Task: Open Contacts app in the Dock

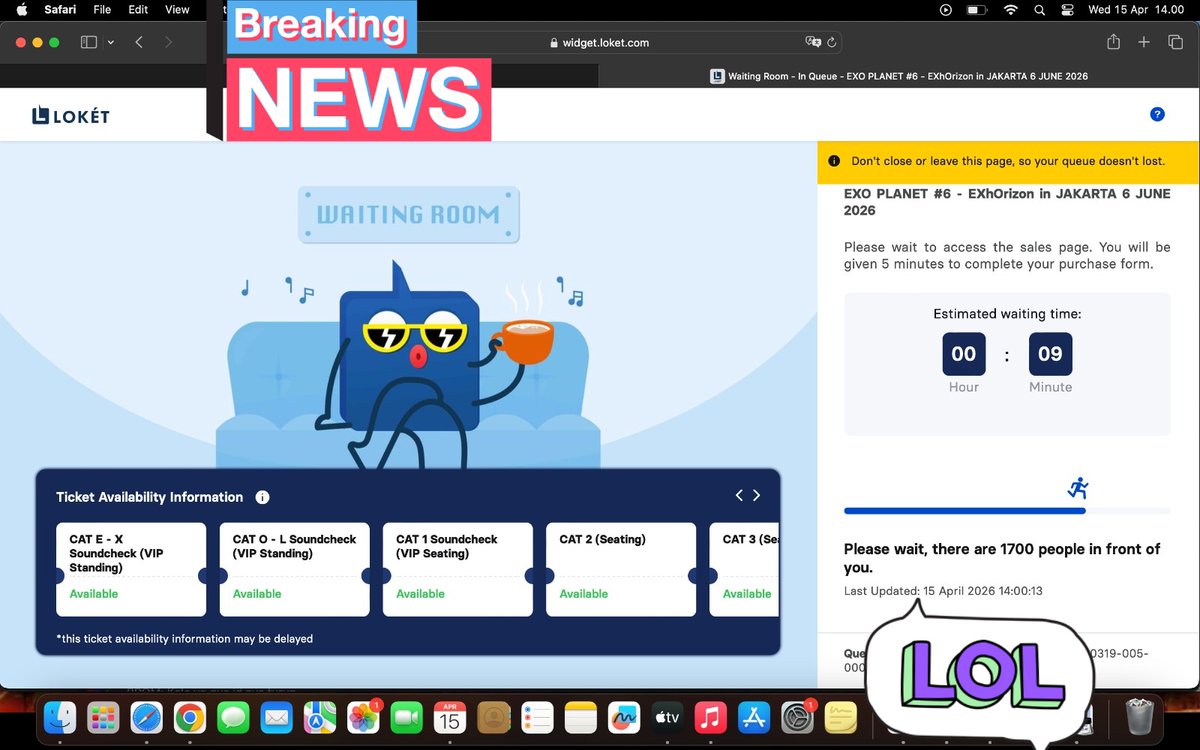Action: [494, 717]
